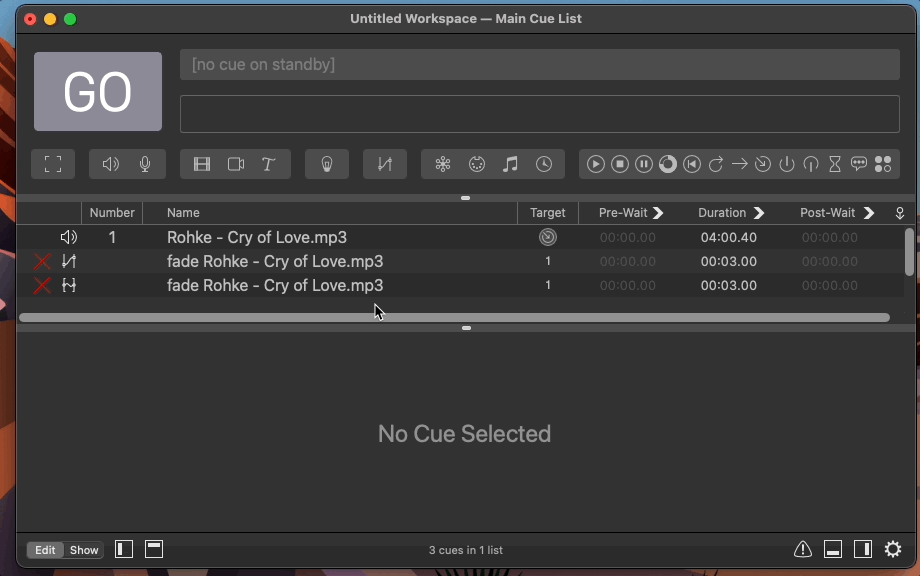Click the divider handle above the cue list

[x=466, y=198]
